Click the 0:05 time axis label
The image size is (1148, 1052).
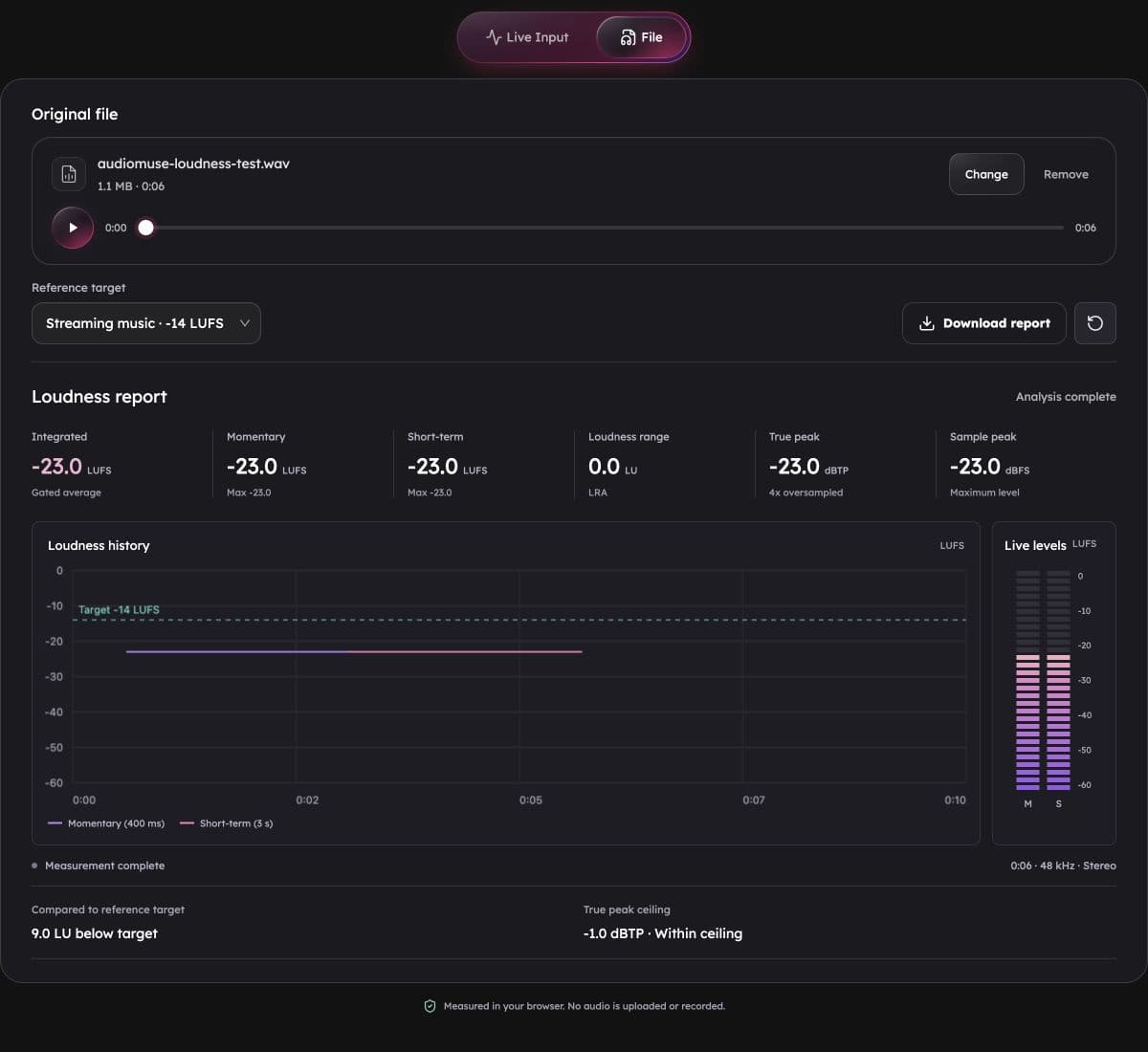531,800
